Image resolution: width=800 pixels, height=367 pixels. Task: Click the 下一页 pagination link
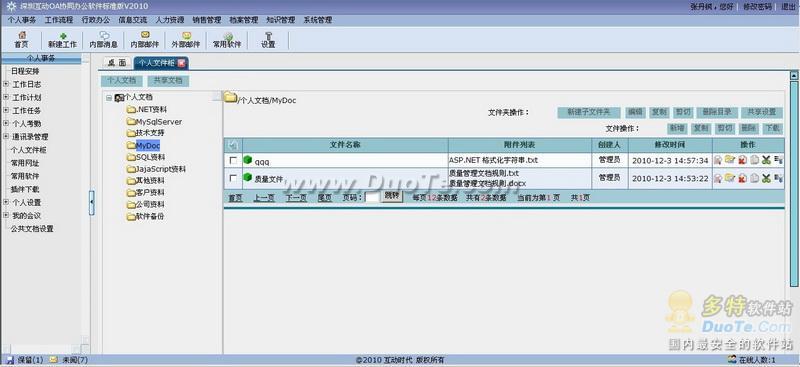(296, 198)
